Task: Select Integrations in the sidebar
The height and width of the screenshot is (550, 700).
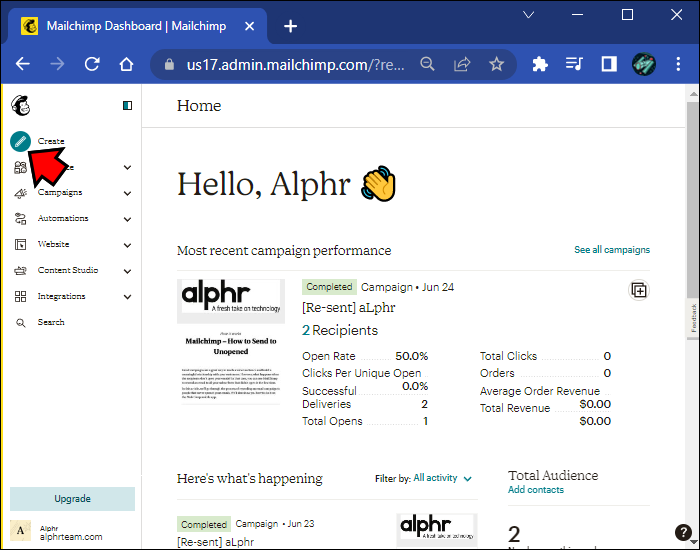Action: coord(62,296)
